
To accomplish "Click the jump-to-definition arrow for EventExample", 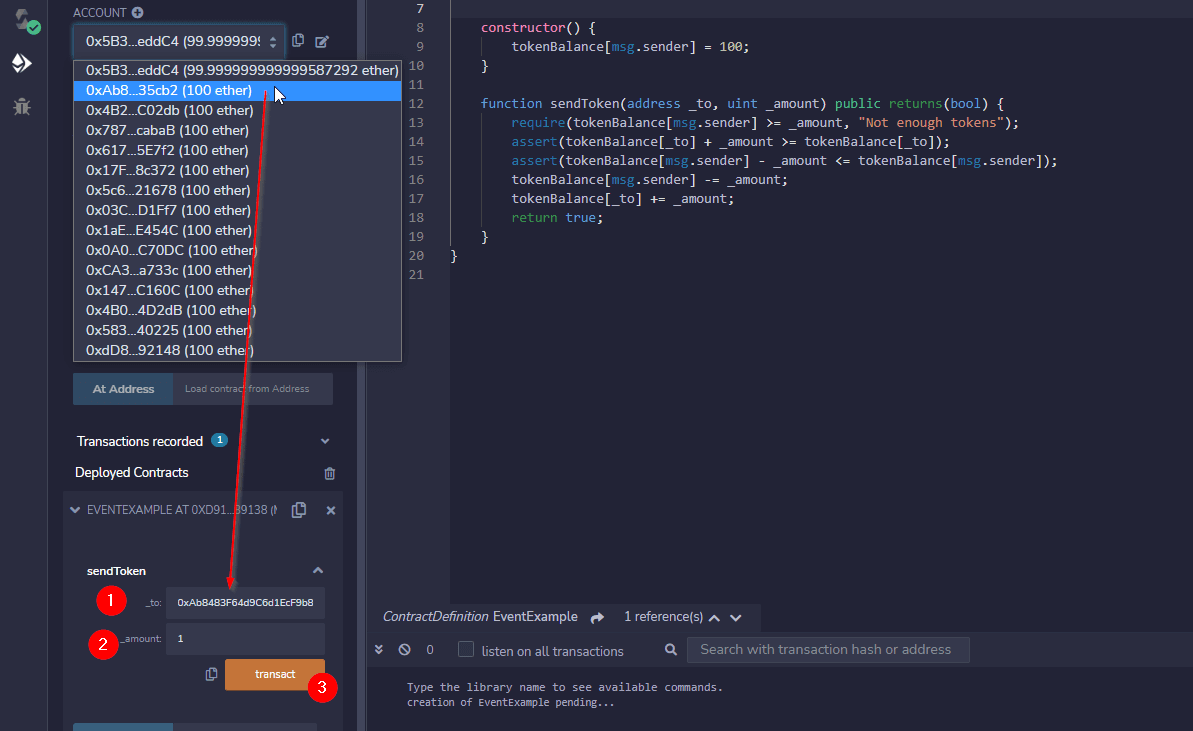I will [597, 618].
